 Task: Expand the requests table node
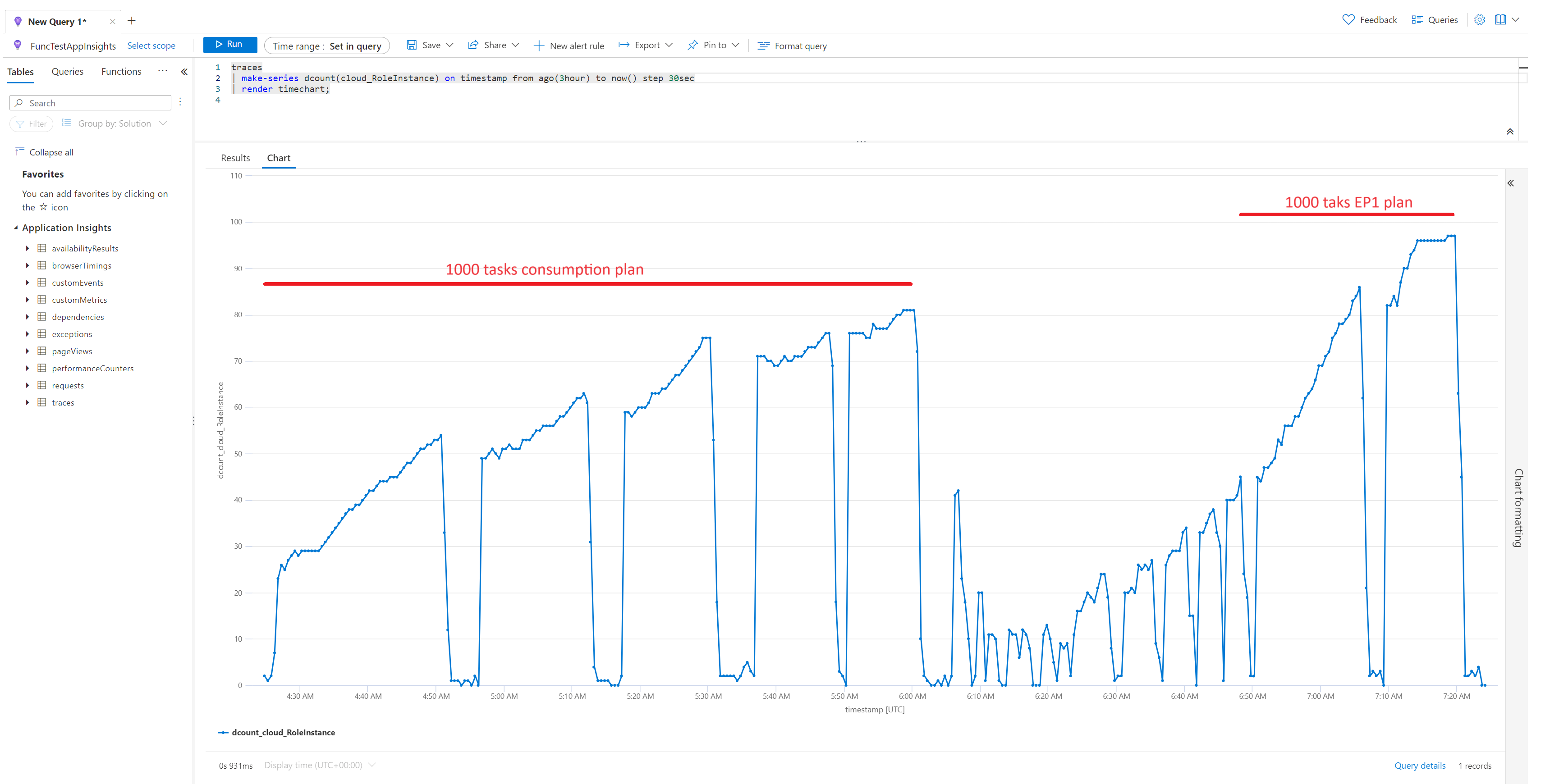(28, 386)
